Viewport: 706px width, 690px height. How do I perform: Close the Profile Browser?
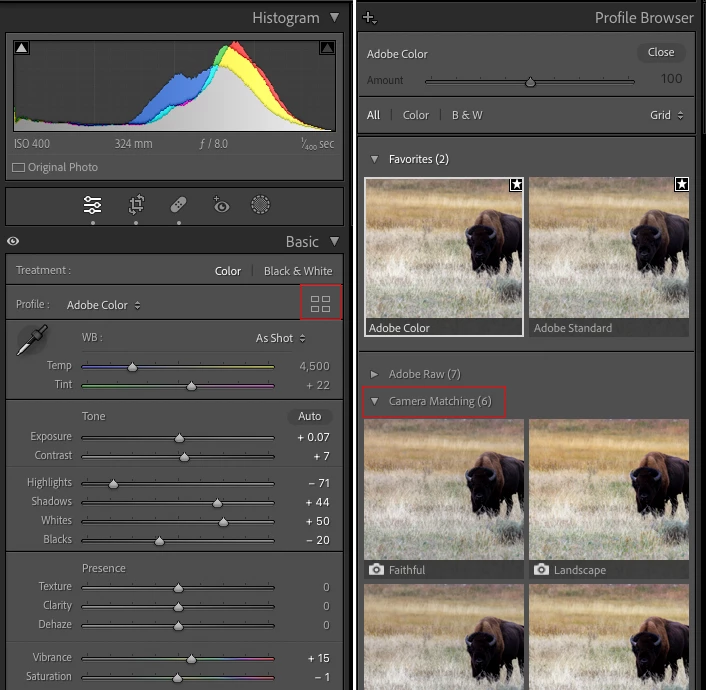click(661, 52)
